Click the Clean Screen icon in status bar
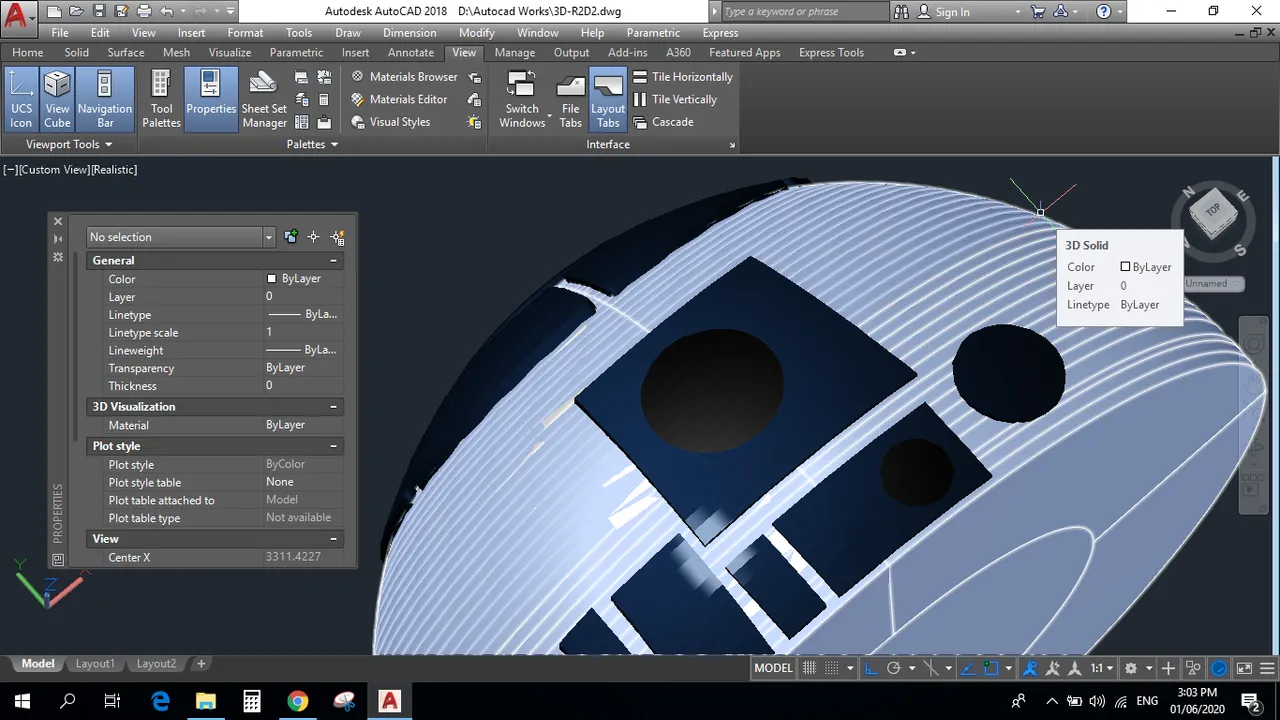Screen dimensions: 1280x720 coord(1244,668)
